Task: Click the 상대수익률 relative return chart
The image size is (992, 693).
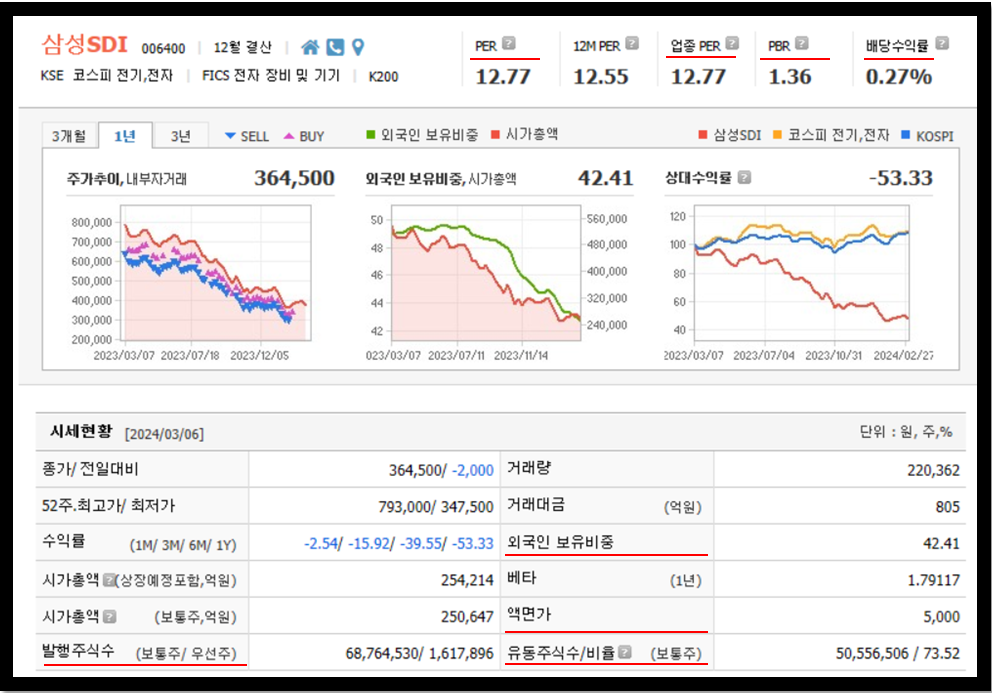Action: (802, 273)
